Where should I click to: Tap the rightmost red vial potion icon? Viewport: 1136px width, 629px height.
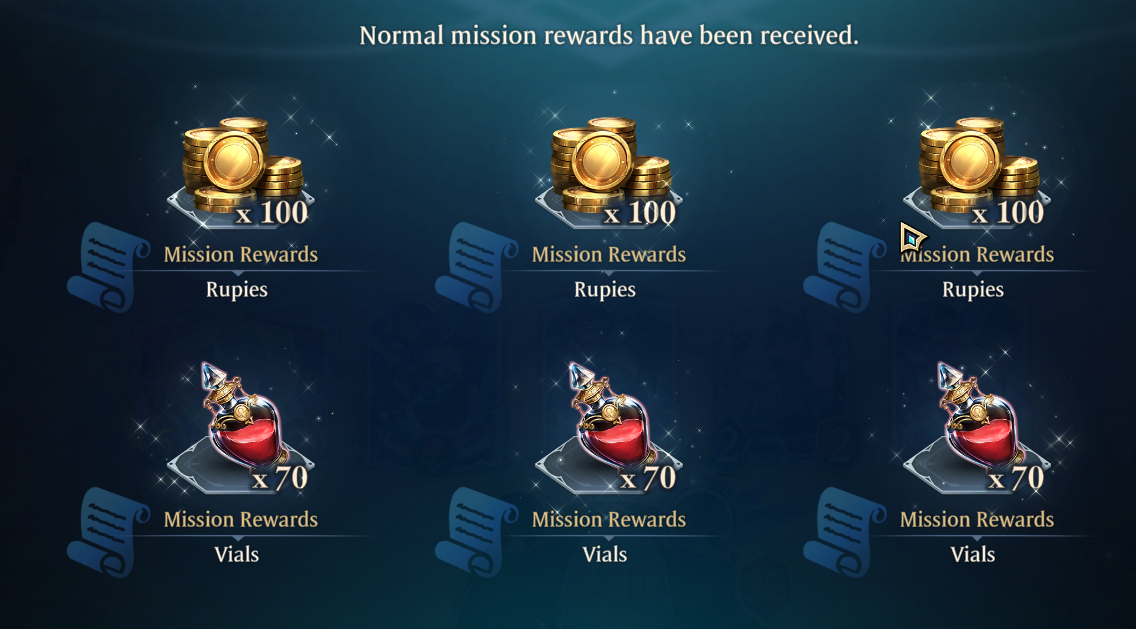982,417
